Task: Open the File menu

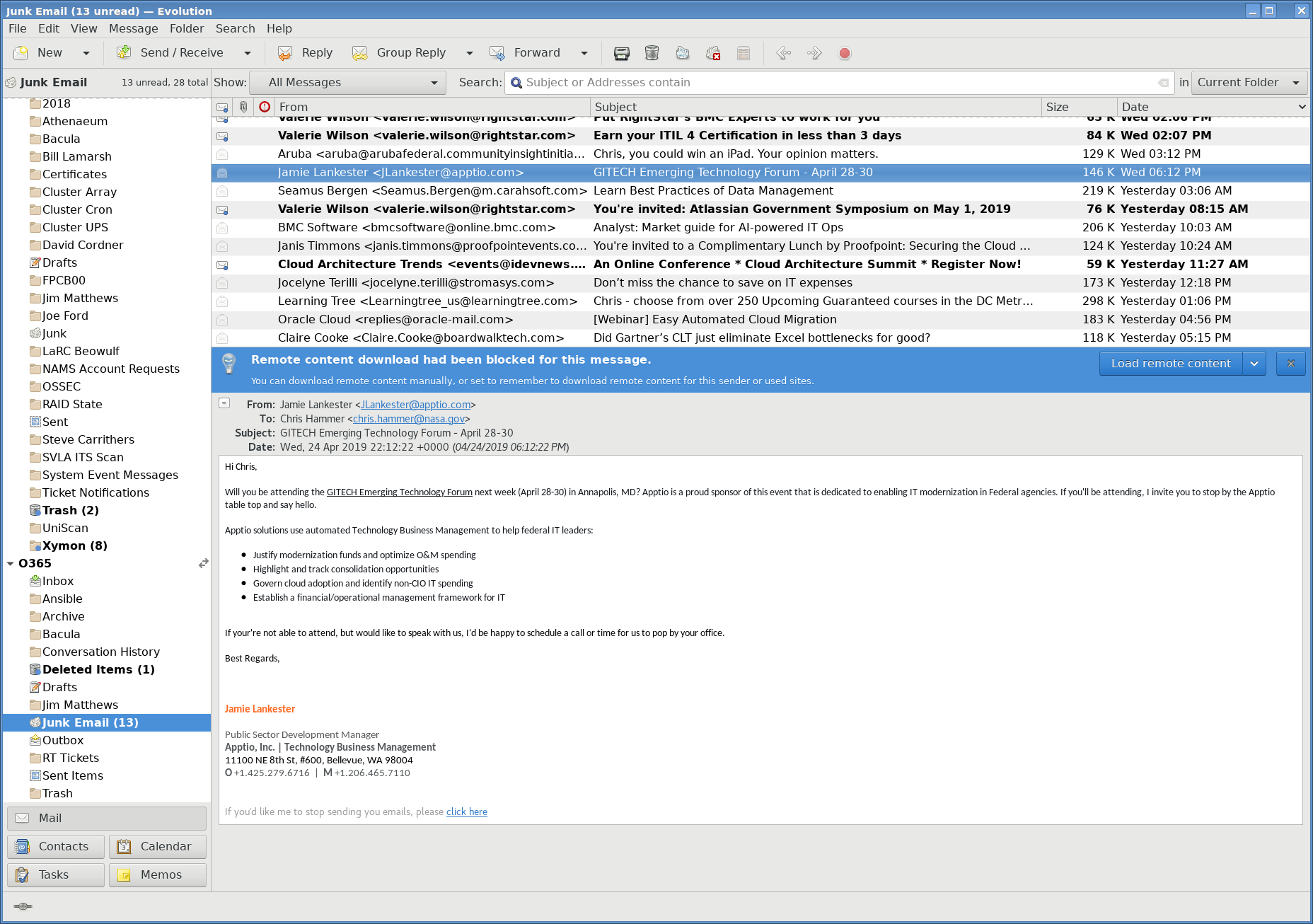Action: 18,28
